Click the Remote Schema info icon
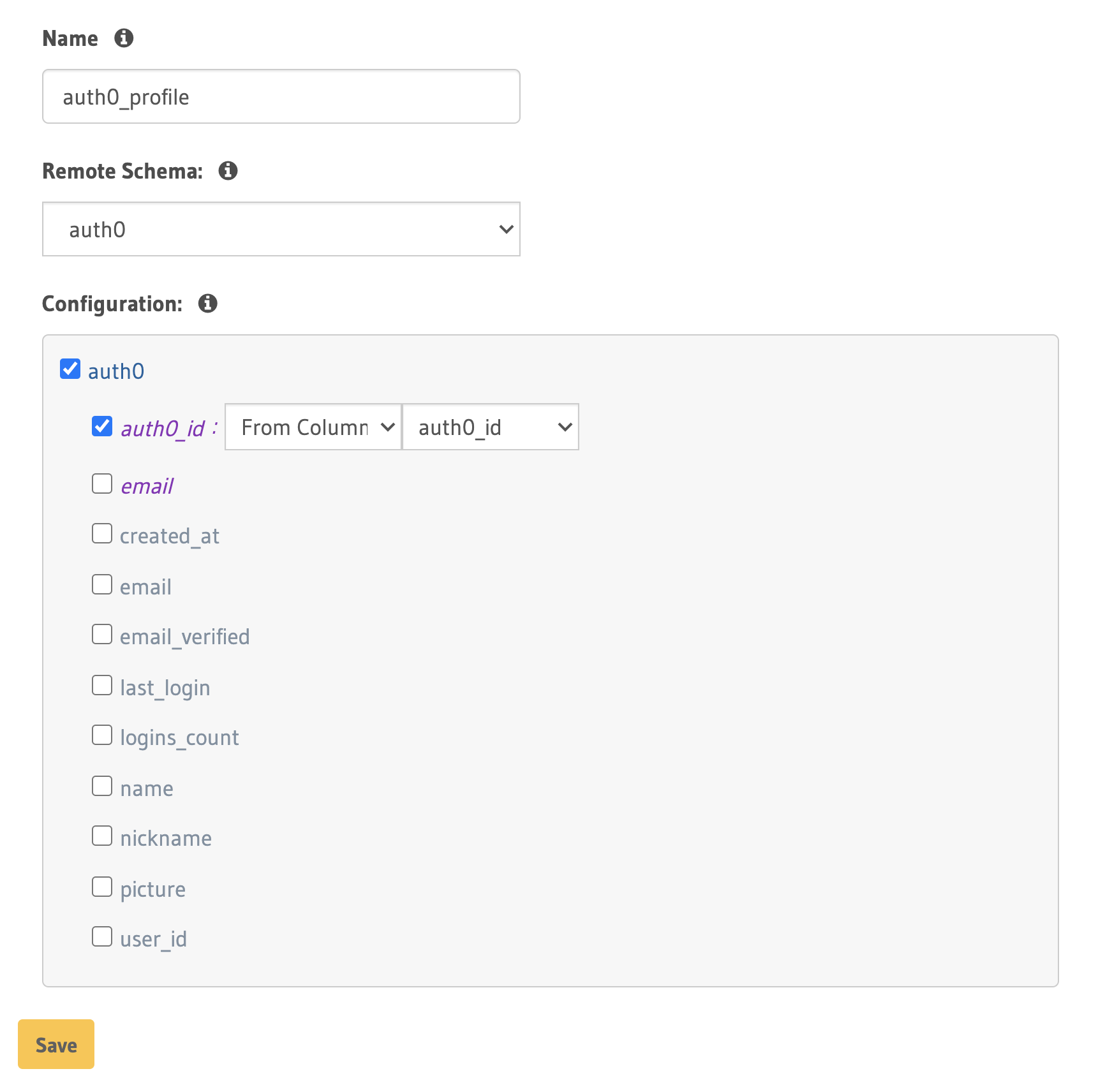The height and width of the screenshot is (1092, 1105). 228,171
